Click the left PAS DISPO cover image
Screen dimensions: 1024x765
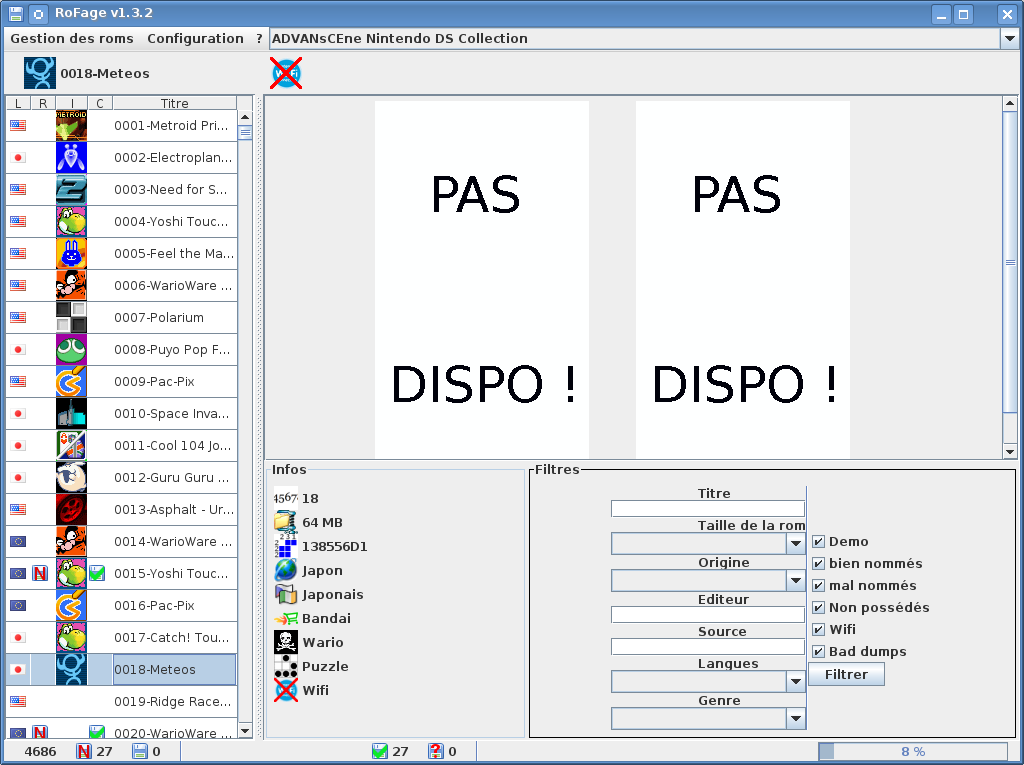point(482,280)
